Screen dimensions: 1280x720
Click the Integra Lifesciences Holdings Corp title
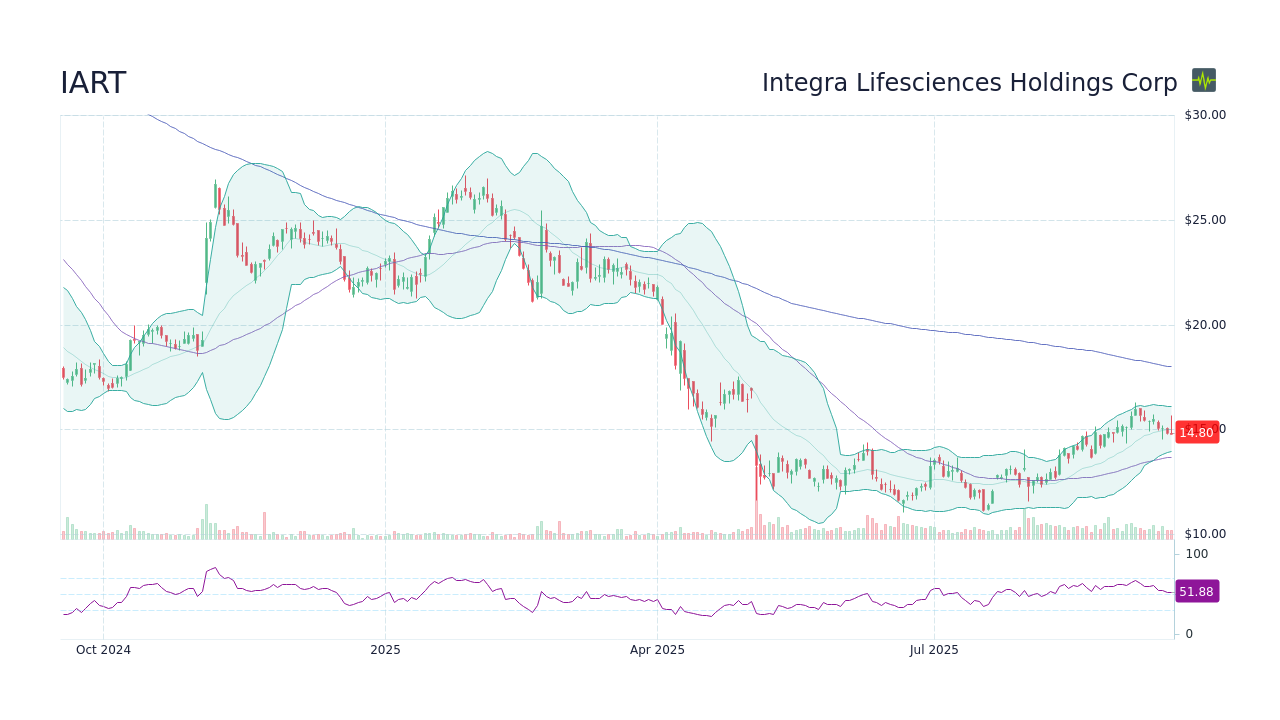point(970,83)
